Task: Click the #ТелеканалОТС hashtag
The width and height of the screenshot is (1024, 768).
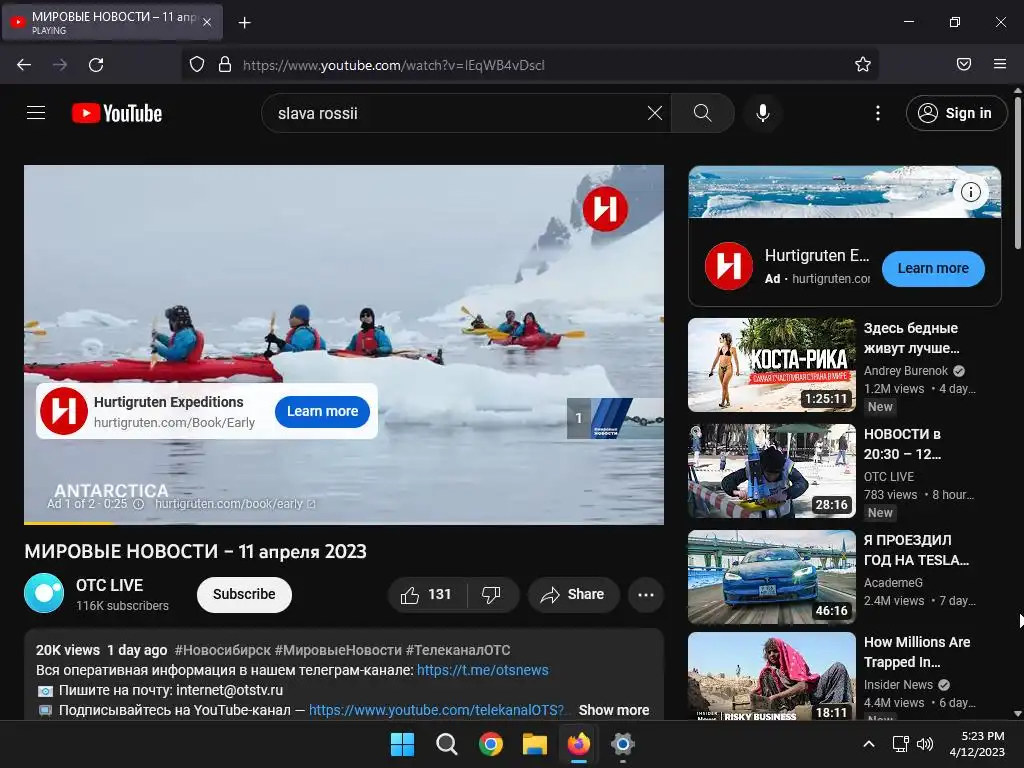Action: 458,650
